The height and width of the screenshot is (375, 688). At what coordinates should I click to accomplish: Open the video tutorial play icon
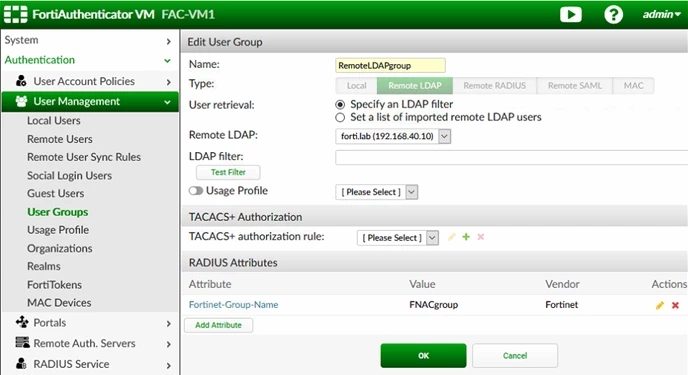[571, 14]
